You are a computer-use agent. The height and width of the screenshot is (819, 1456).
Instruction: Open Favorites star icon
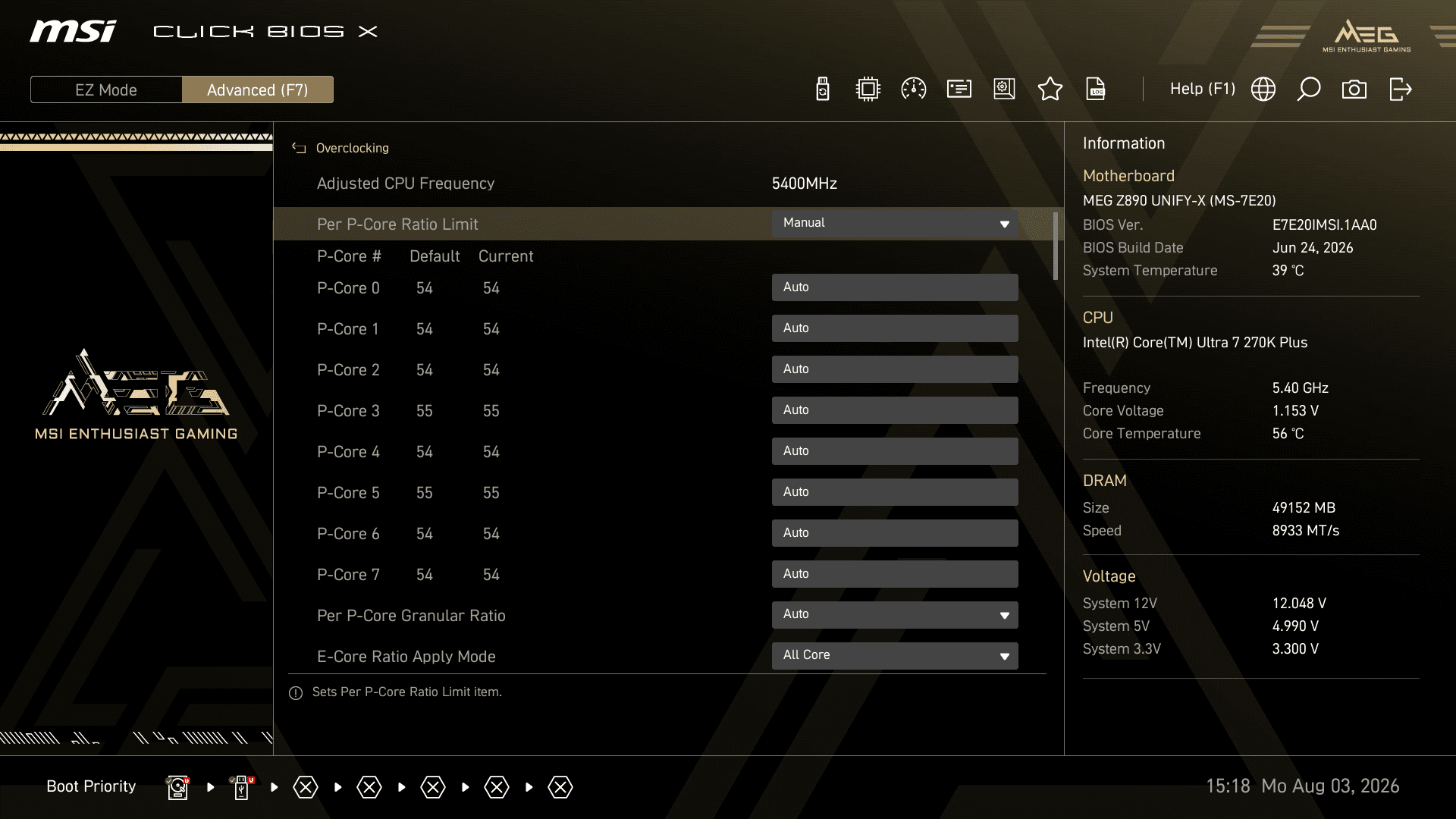pyautogui.click(x=1050, y=89)
